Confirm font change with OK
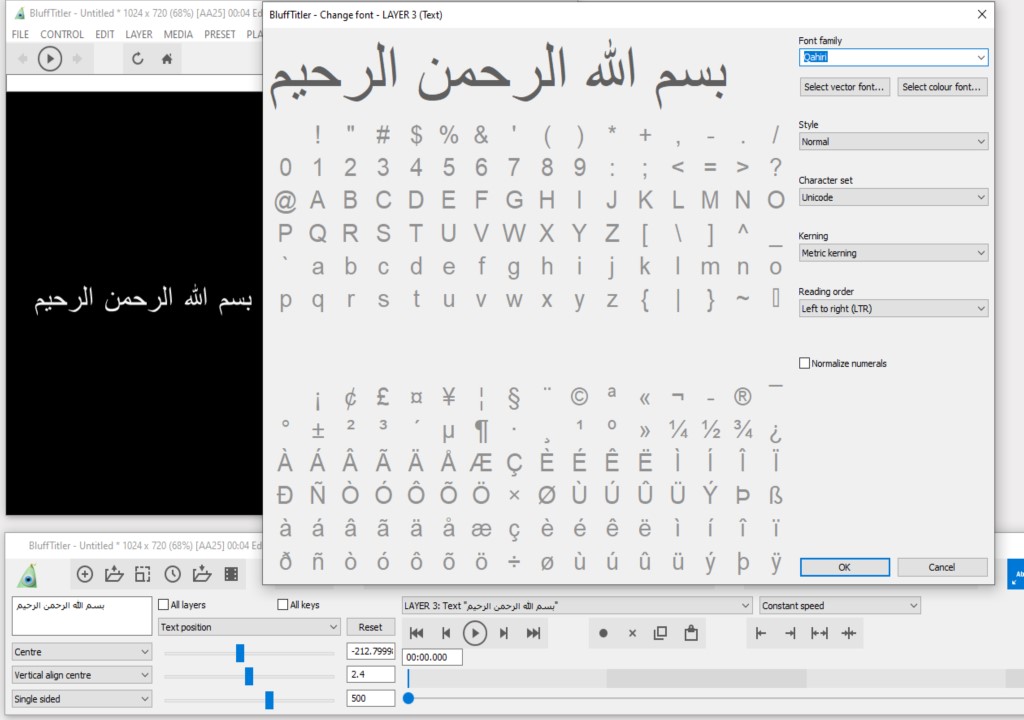This screenshot has height=720, width=1024. (x=844, y=567)
